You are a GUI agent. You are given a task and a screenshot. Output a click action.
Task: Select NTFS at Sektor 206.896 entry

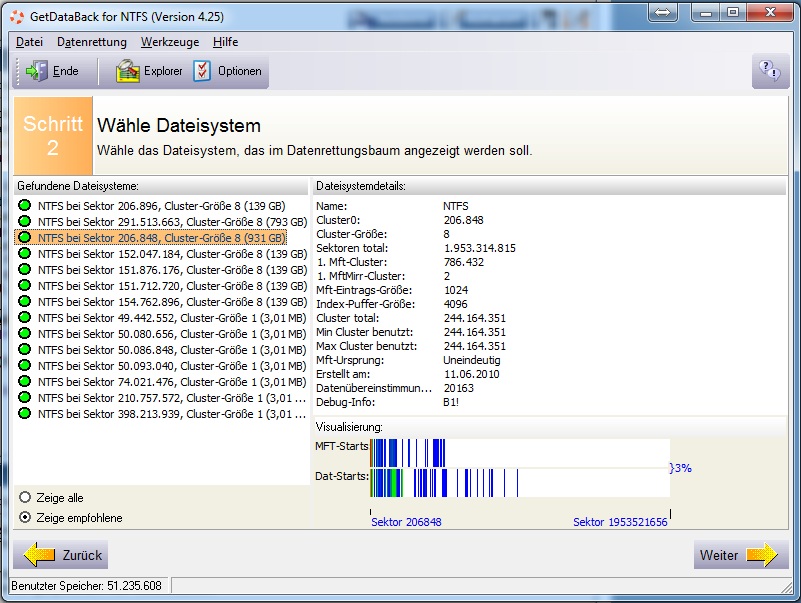tap(161, 206)
